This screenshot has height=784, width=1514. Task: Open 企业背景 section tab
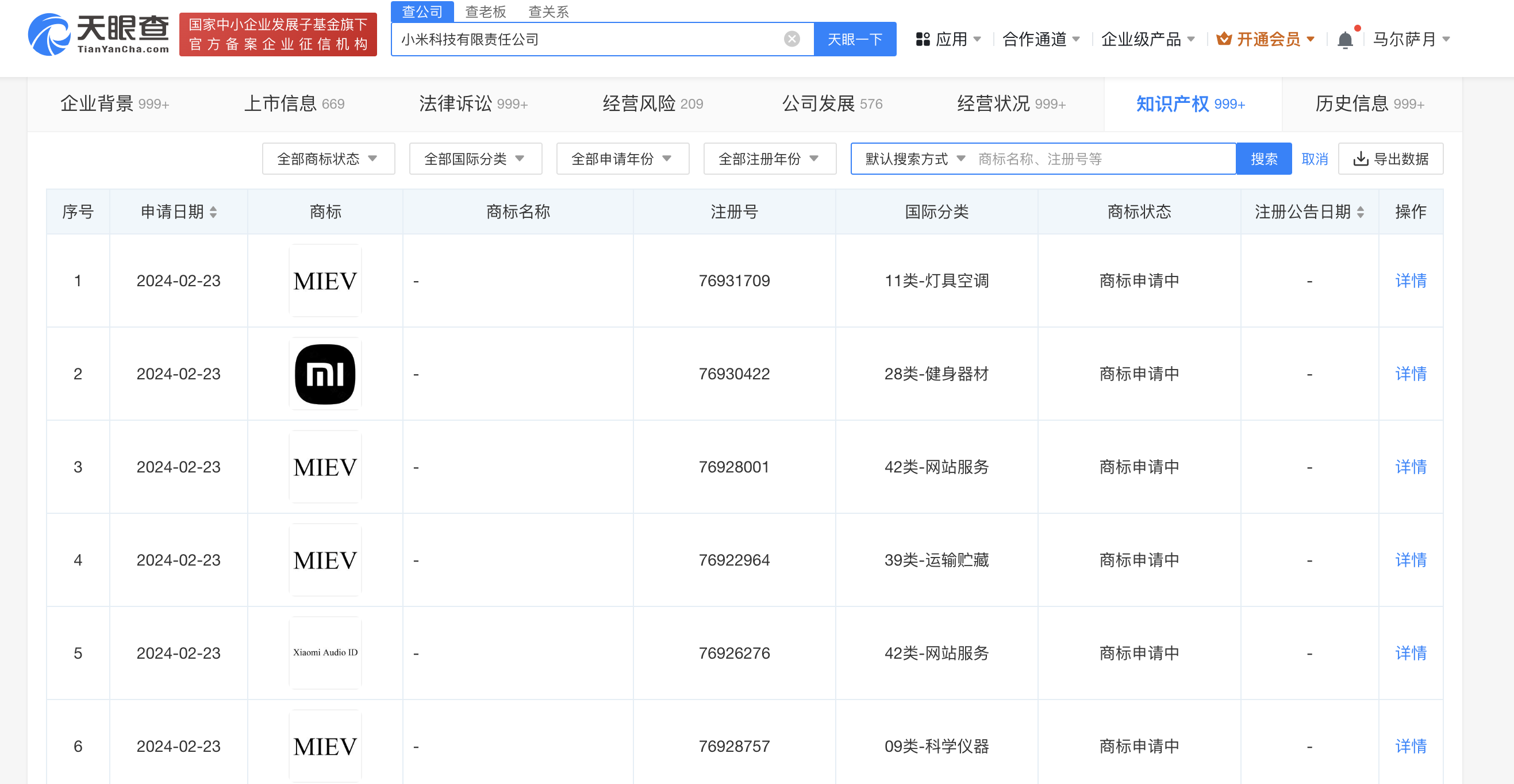coord(114,104)
